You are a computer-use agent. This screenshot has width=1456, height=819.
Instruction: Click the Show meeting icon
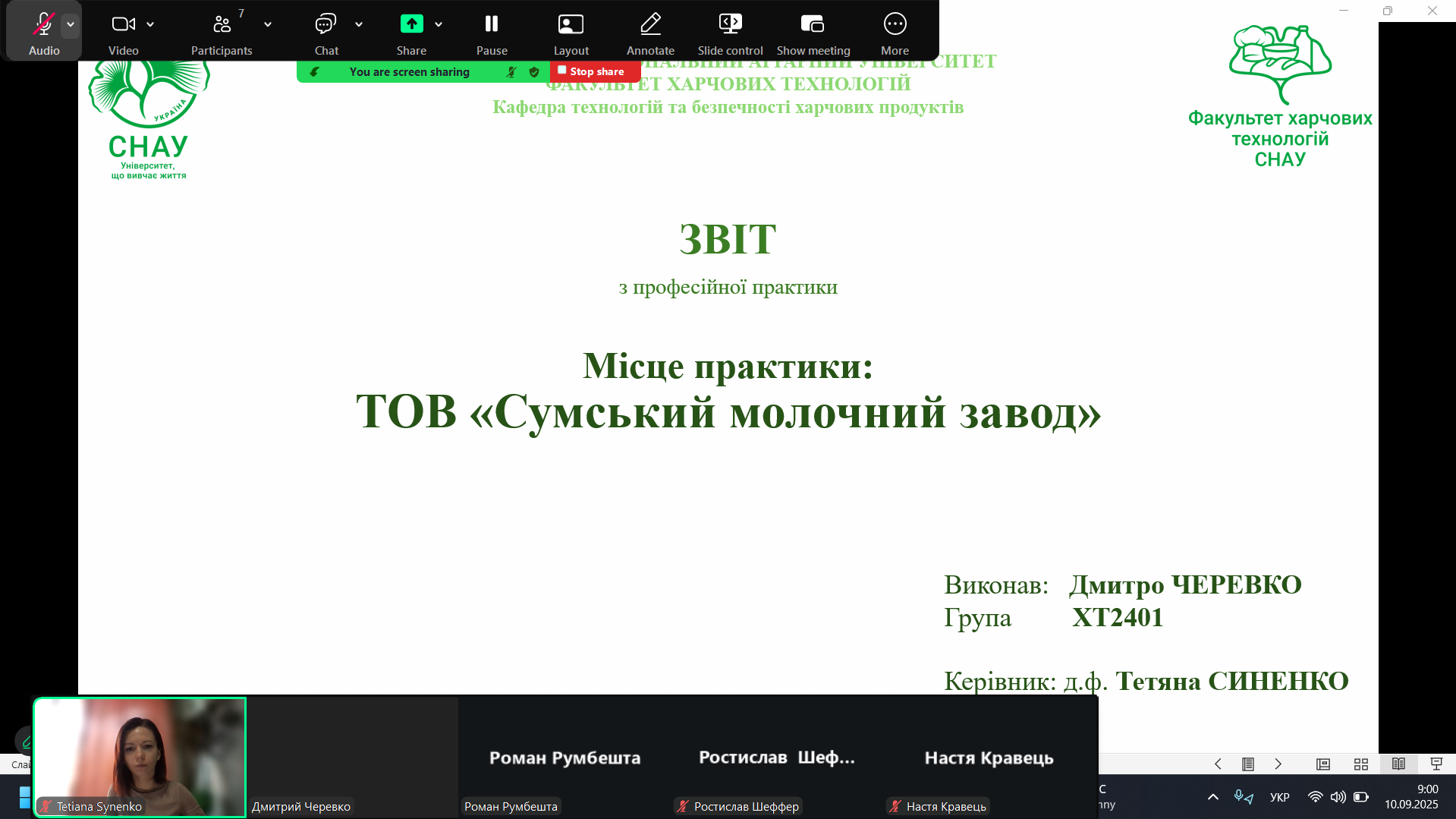(813, 24)
